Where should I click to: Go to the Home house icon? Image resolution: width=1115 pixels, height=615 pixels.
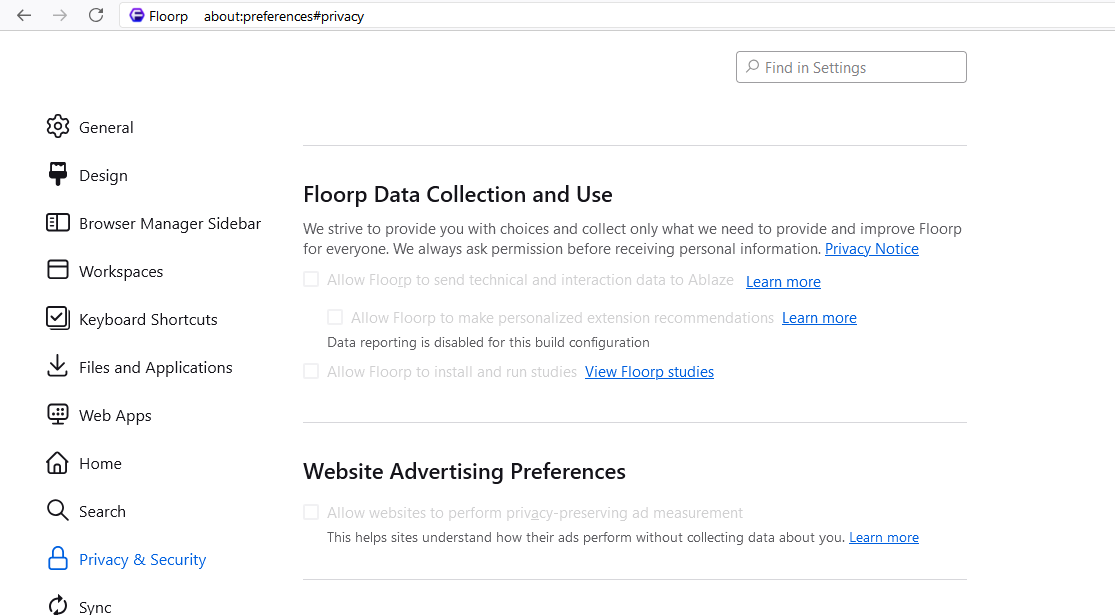58,463
